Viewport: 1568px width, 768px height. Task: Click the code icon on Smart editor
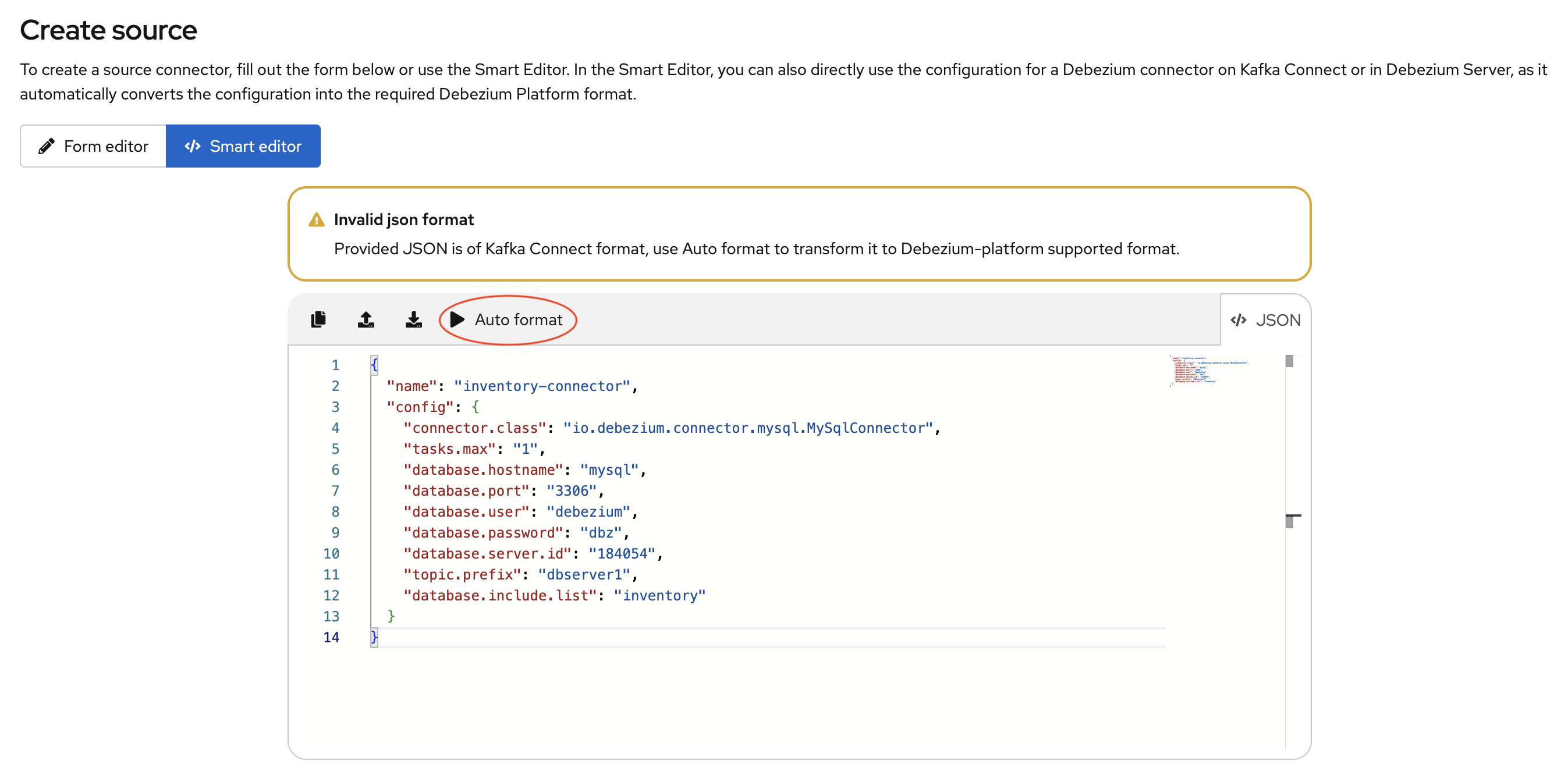(193, 145)
